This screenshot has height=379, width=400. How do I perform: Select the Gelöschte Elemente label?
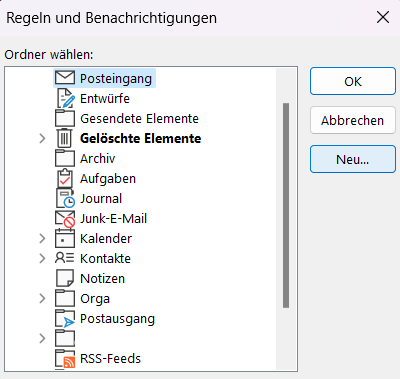click(x=141, y=138)
